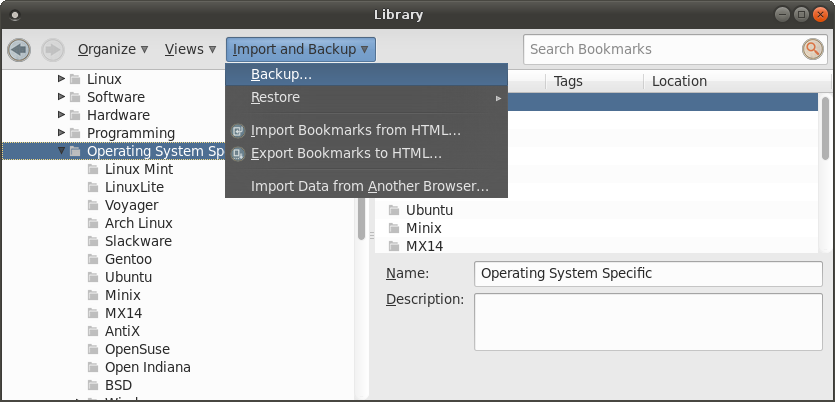Image resolution: width=835 pixels, height=402 pixels.
Task: Select Open Indiana in the folder tree
Action: 148,367
